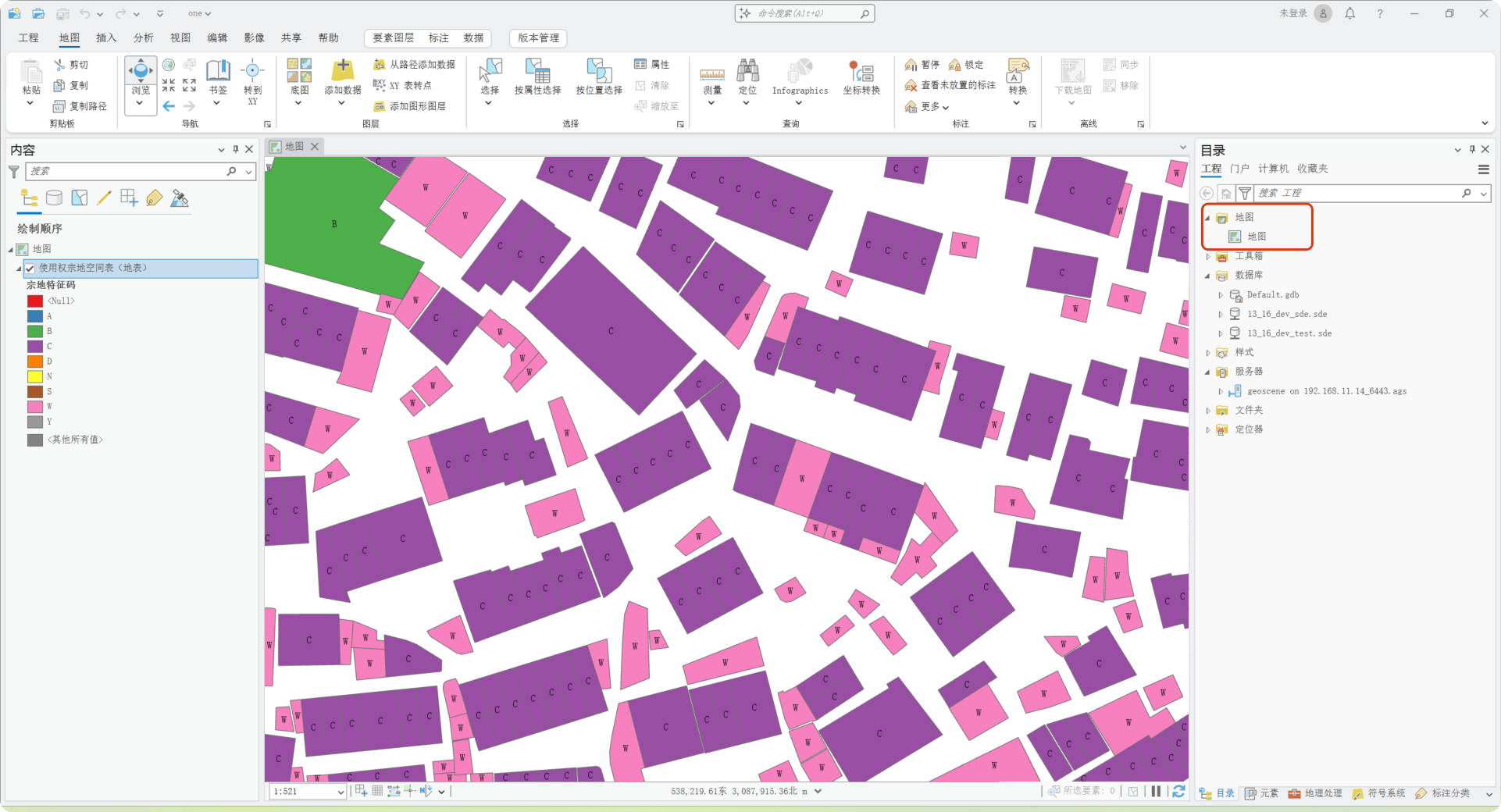The image size is (1501, 812).
Task: Open the 定位 locate binoculars tool
Action: pyautogui.click(x=747, y=77)
